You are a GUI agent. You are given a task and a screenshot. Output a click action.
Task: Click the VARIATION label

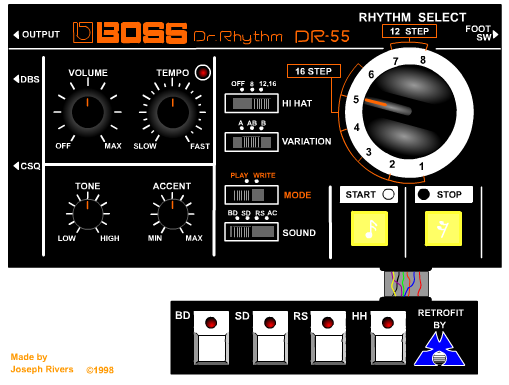tap(307, 141)
